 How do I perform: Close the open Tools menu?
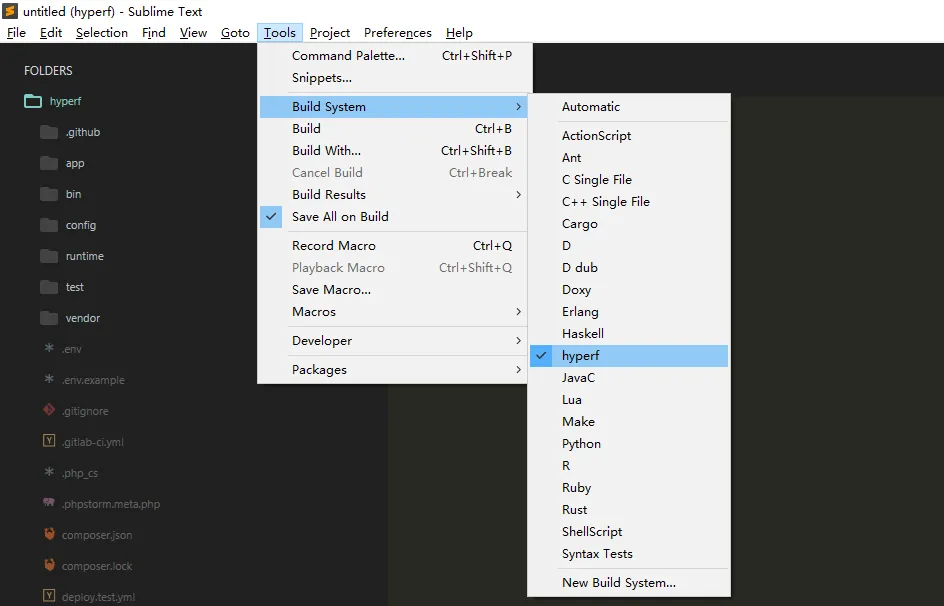(x=279, y=32)
